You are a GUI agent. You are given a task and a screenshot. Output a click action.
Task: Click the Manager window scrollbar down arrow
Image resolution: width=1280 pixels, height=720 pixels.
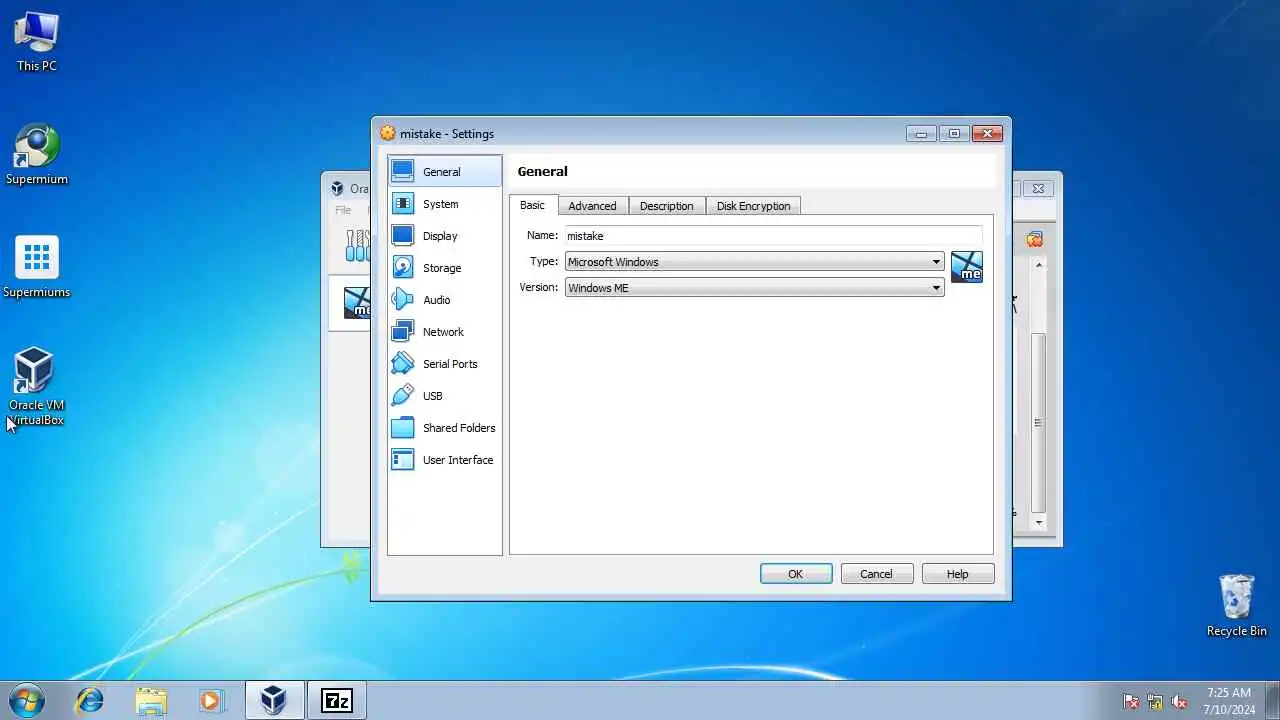pos(1039,522)
